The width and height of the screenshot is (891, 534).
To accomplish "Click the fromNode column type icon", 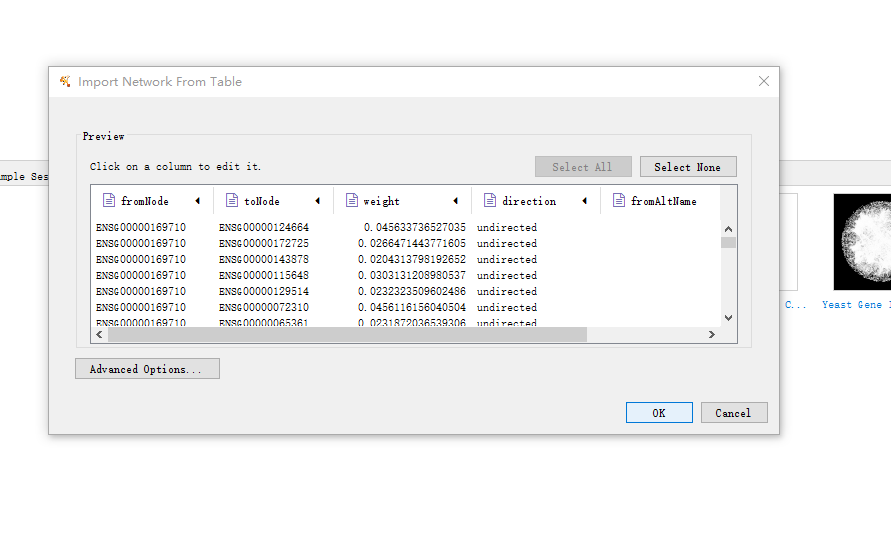I will (x=109, y=201).
